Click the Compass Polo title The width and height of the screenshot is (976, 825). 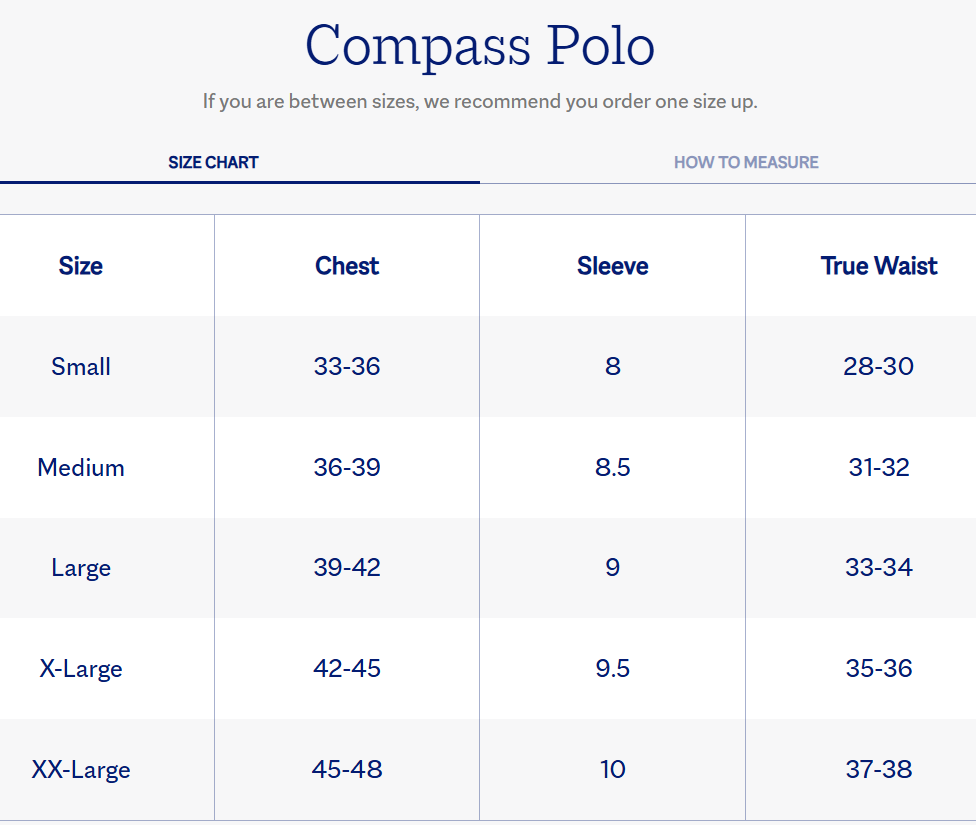(480, 45)
